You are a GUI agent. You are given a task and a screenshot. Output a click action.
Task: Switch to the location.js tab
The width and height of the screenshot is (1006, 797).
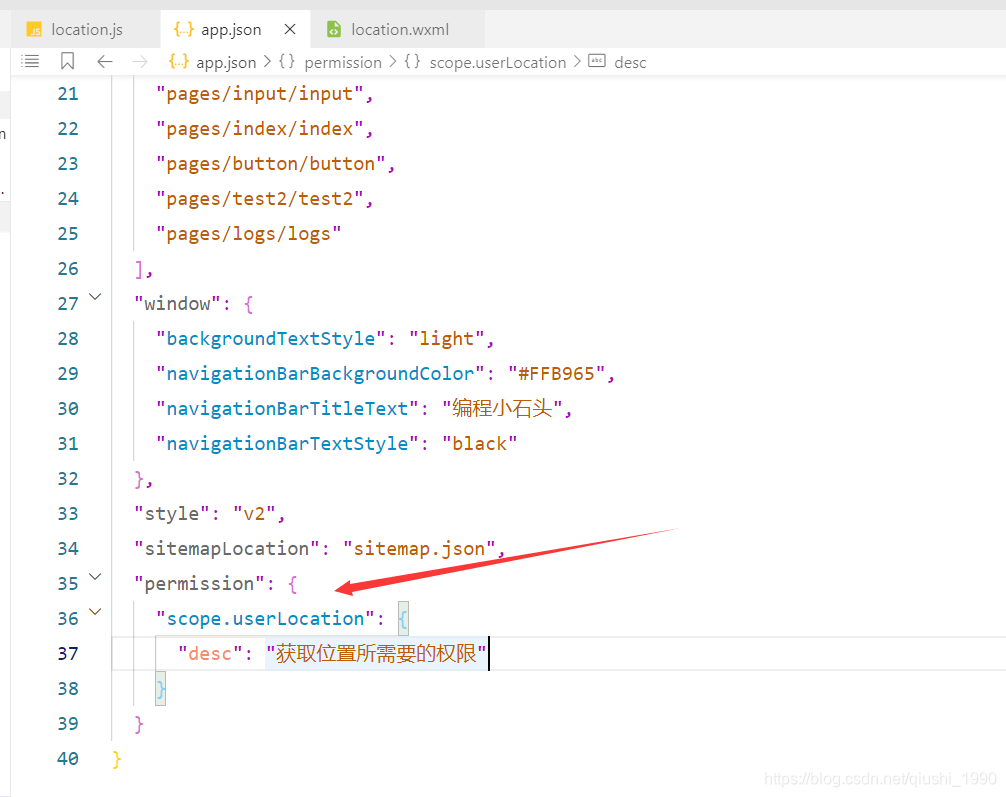[86, 30]
